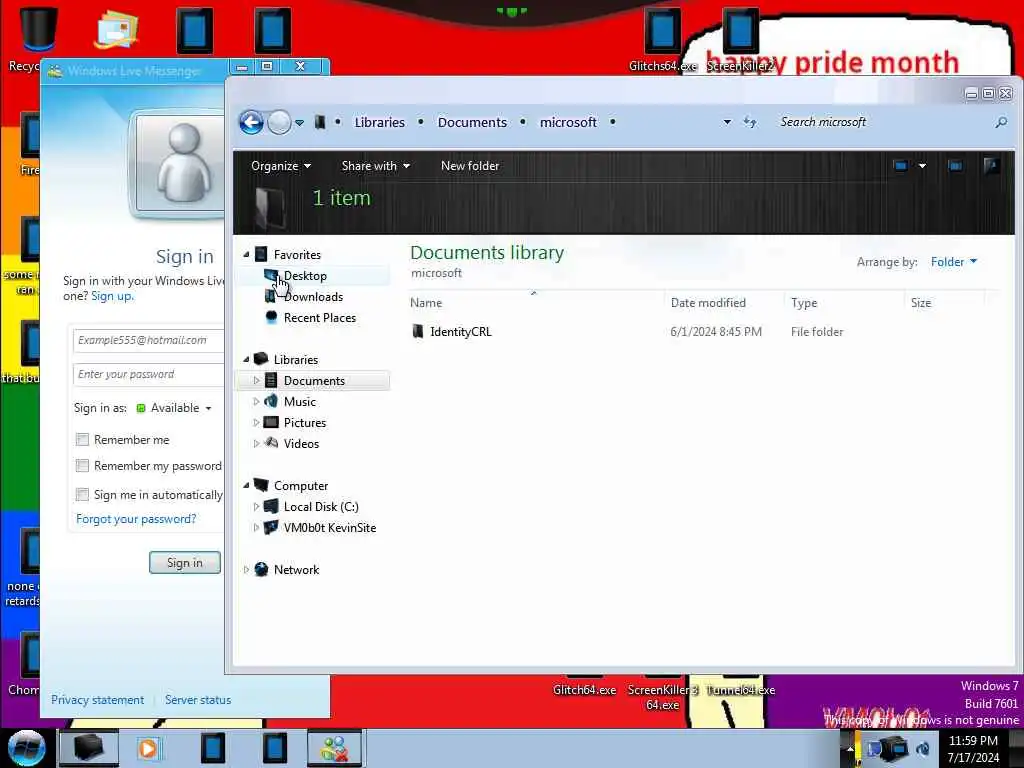Image resolution: width=1024 pixels, height=768 pixels.
Task: Click New folder in toolbar
Action: (x=470, y=166)
